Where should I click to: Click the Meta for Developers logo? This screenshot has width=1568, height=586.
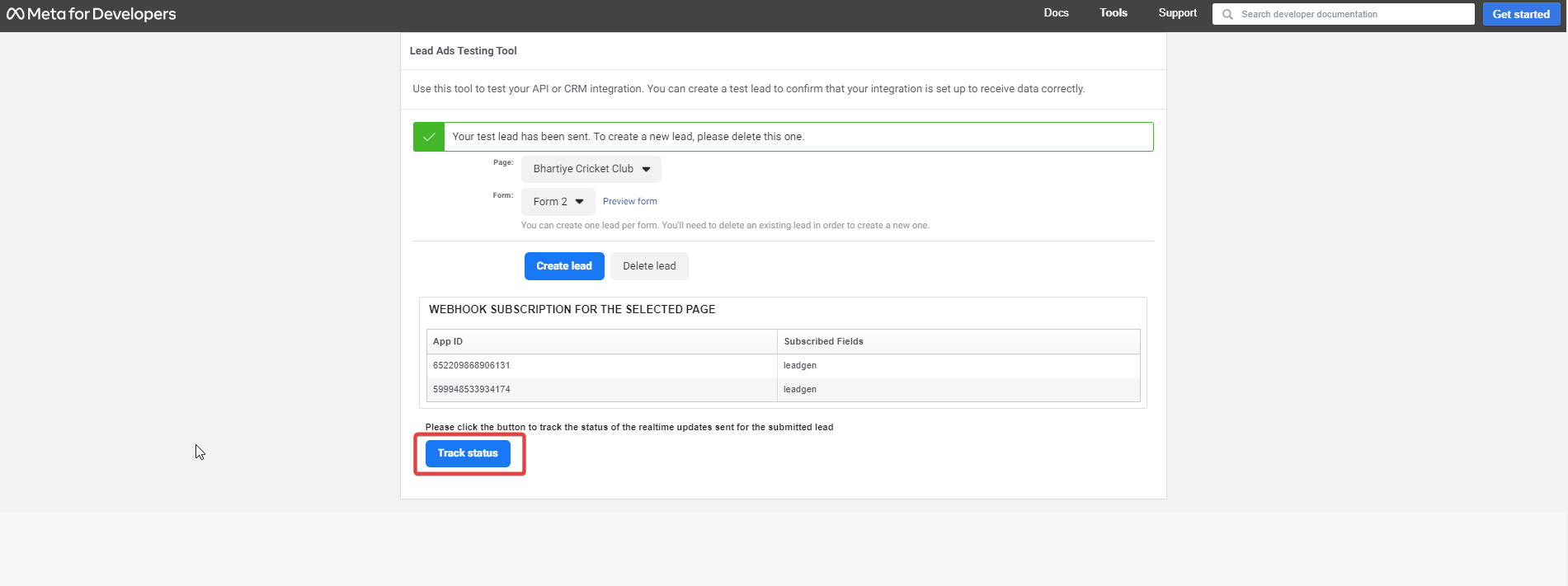point(92,14)
